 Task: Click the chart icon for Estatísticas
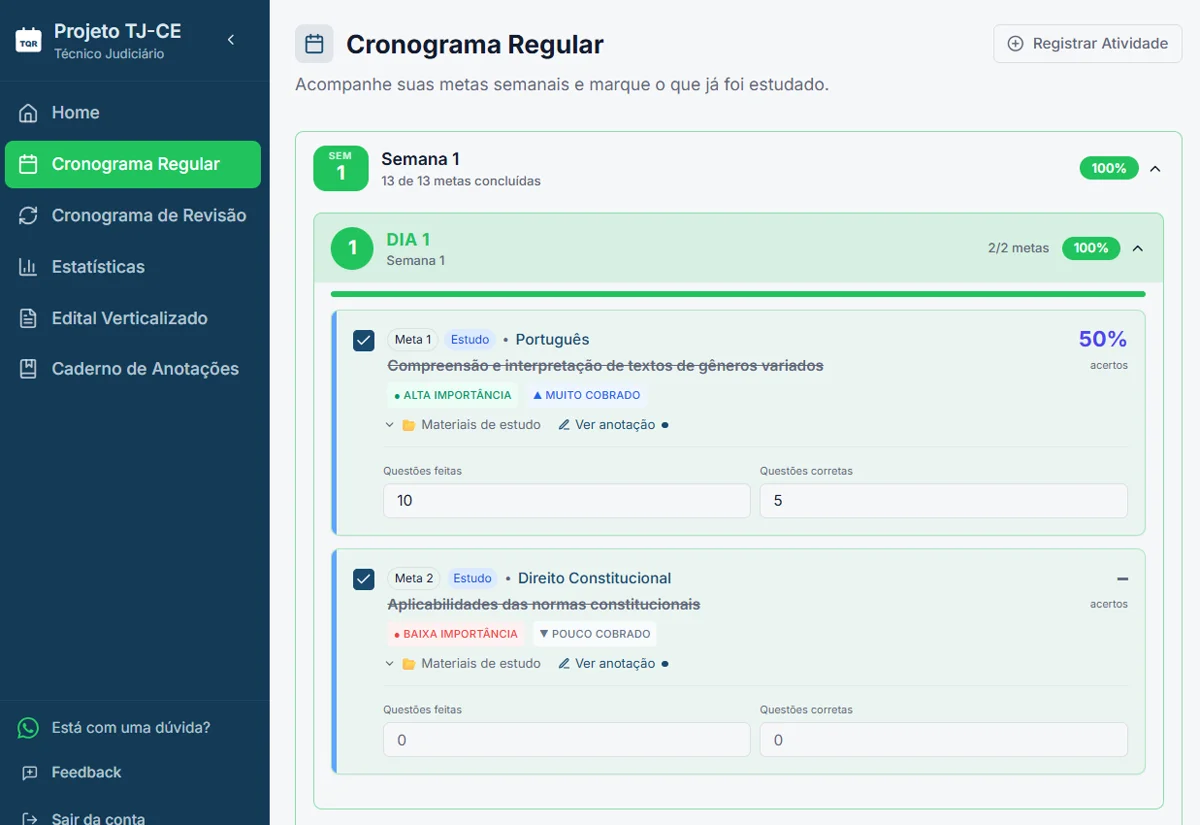(x=31, y=266)
